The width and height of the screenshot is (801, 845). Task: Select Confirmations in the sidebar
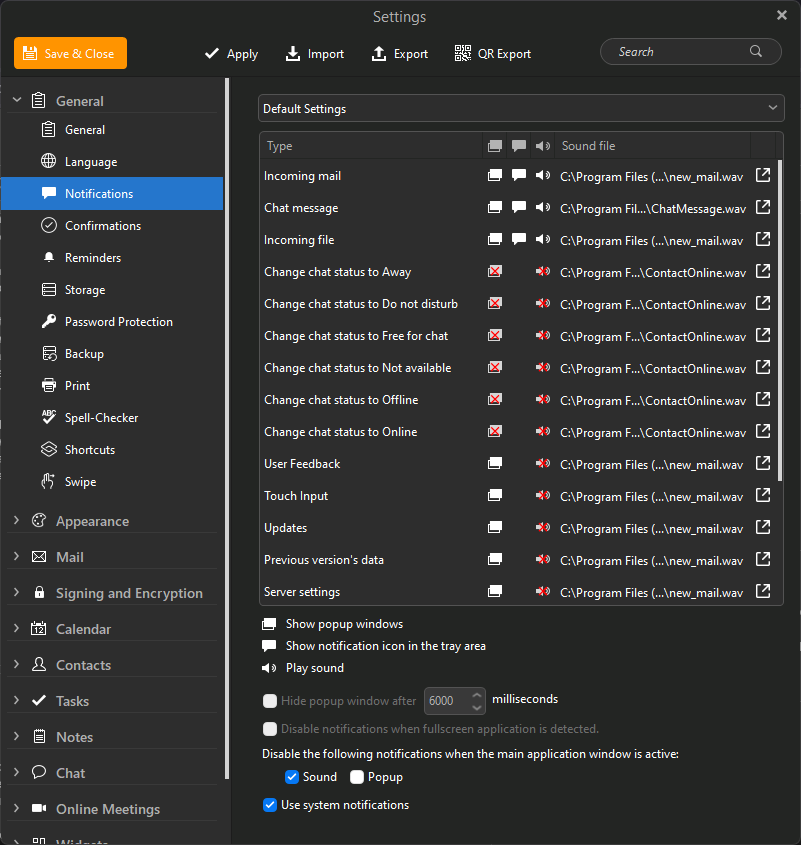pos(112,225)
